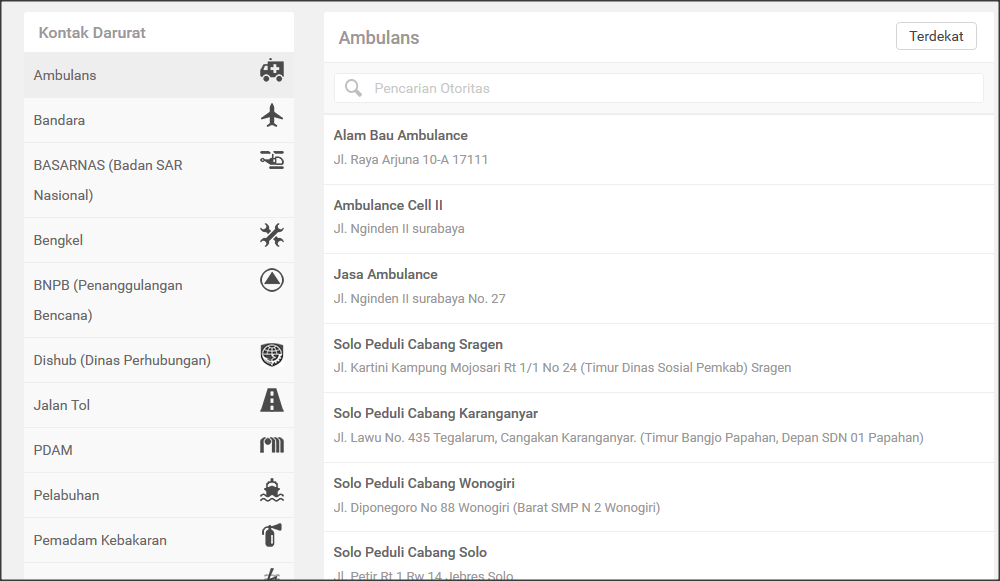Viewport: 1000px width, 581px height.
Task: Select the BASARNAS rescue icon
Action: click(272, 160)
